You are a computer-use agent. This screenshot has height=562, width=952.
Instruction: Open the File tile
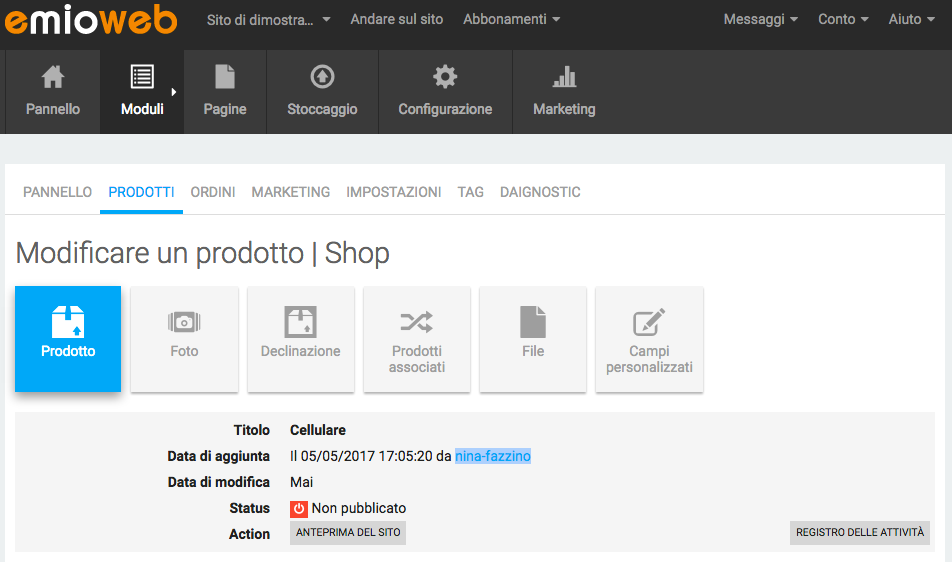[x=533, y=338]
